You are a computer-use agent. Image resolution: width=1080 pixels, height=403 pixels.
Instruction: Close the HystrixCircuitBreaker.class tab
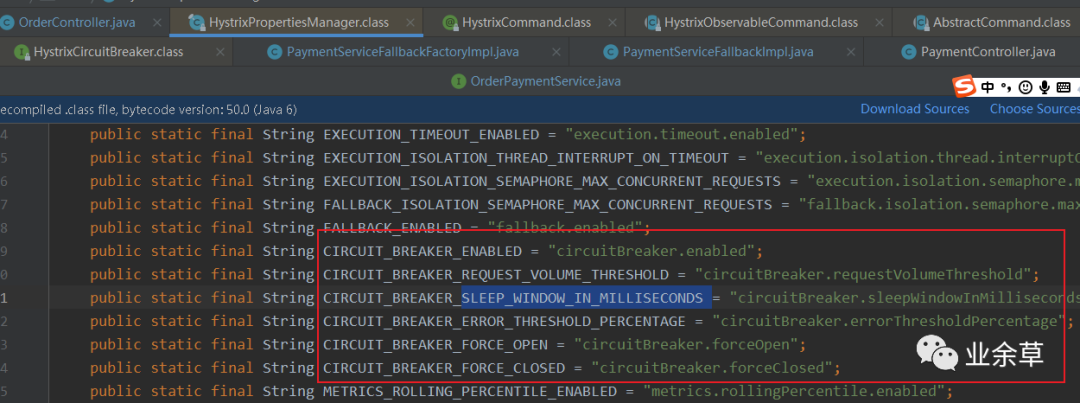click(x=220, y=52)
